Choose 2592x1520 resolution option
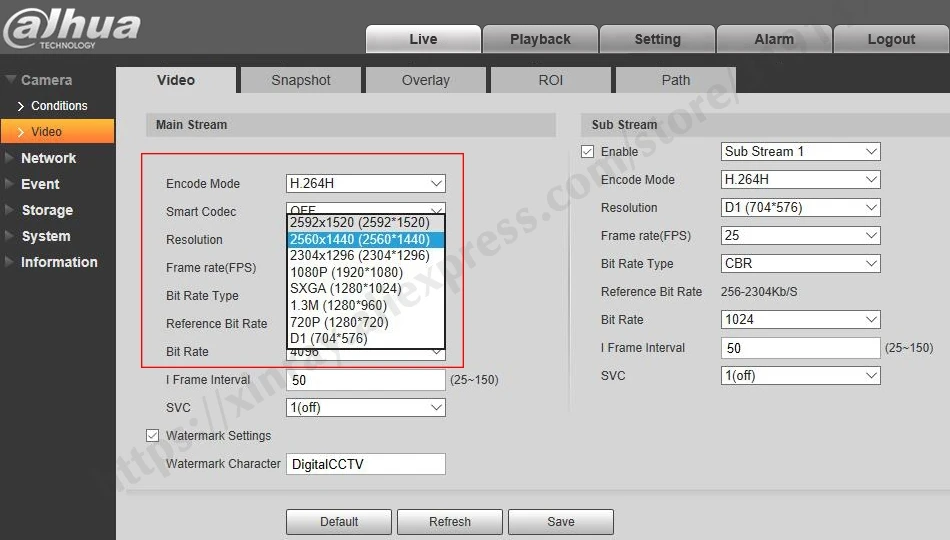The height and width of the screenshot is (540, 950). [365, 222]
